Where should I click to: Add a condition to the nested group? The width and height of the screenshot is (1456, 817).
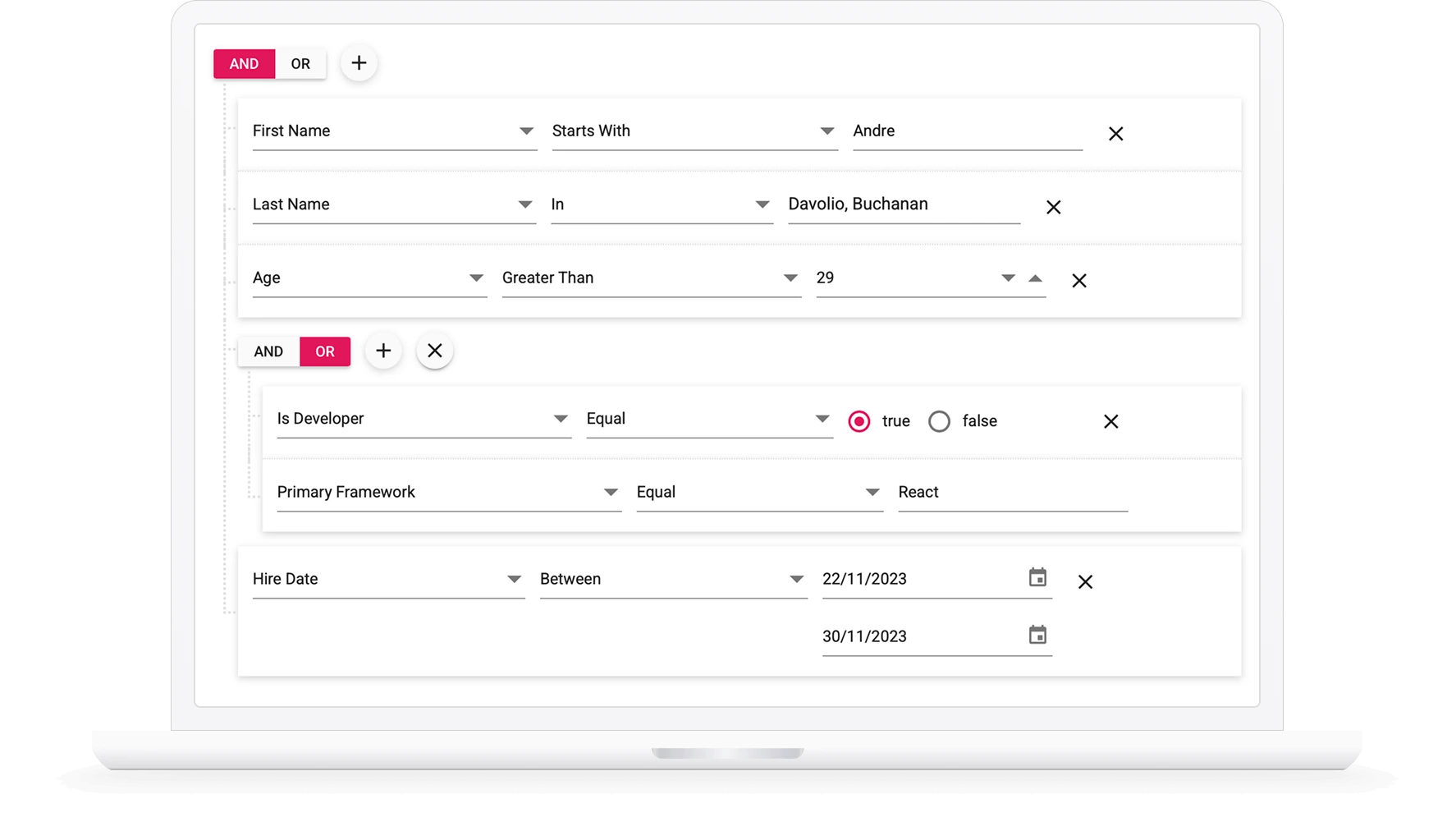coord(383,351)
